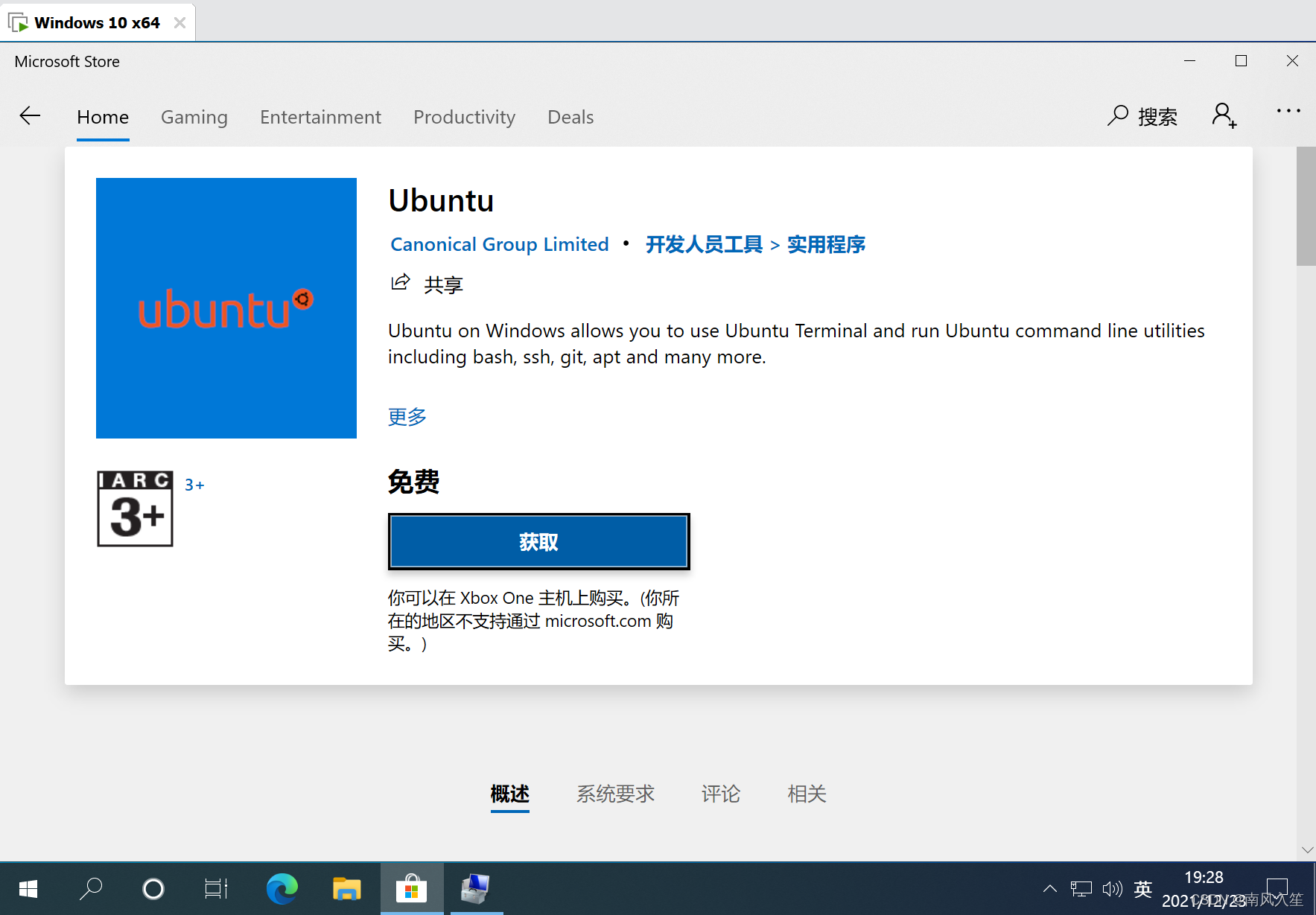Switch to the Gaming tab
Screen dimensions: 1316x915
(x=194, y=118)
